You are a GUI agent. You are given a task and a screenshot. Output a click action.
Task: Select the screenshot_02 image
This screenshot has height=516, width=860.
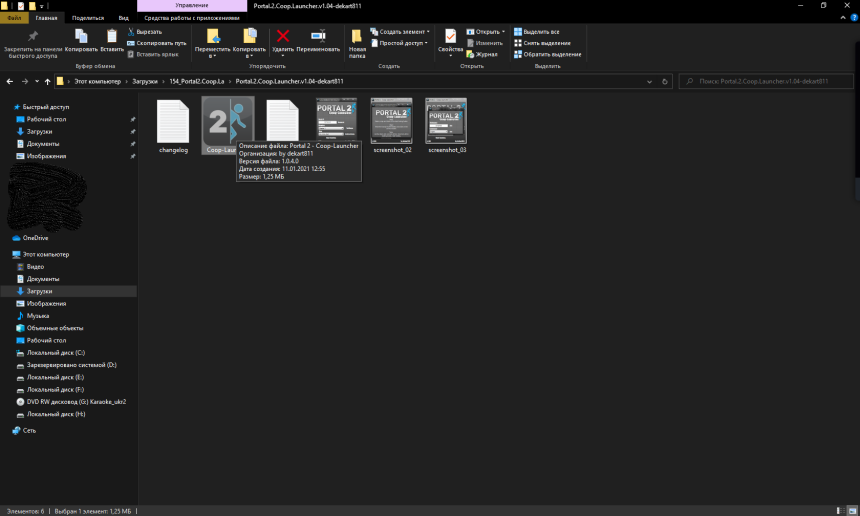(392, 126)
